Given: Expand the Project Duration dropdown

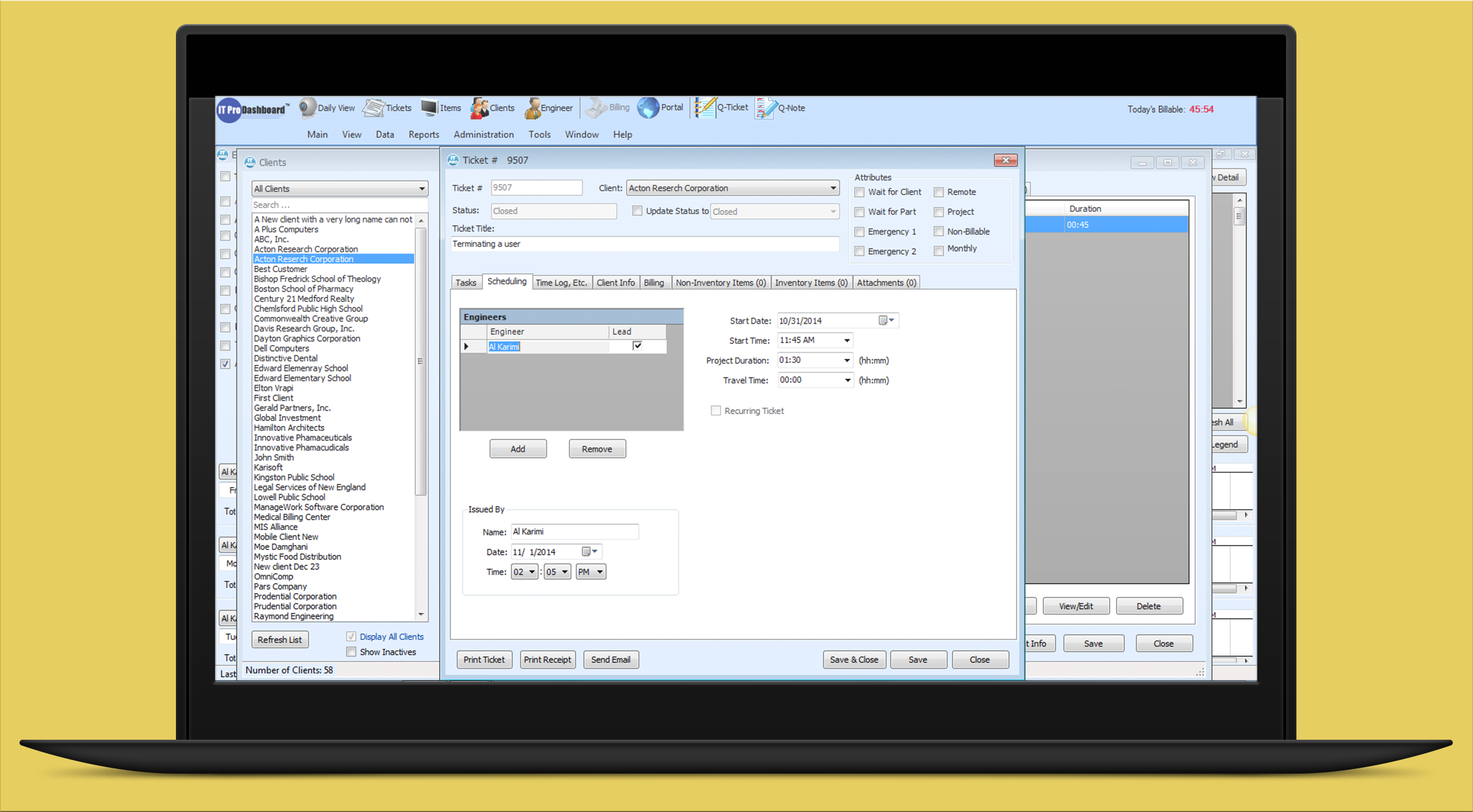Looking at the screenshot, I should pos(847,360).
